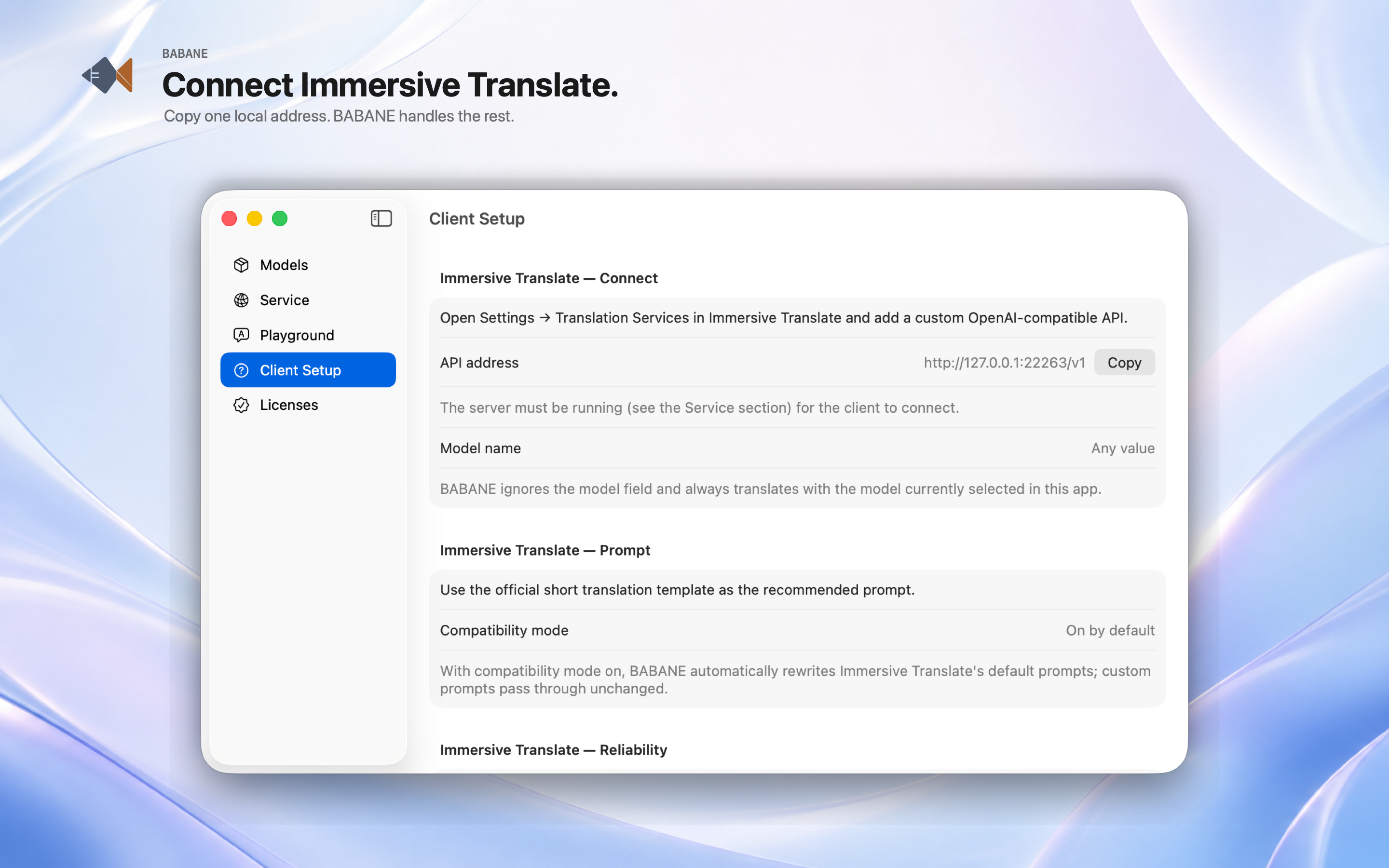Click the 'server must be running' note
Image resolution: width=1389 pixels, height=868 pixels.
699,407
